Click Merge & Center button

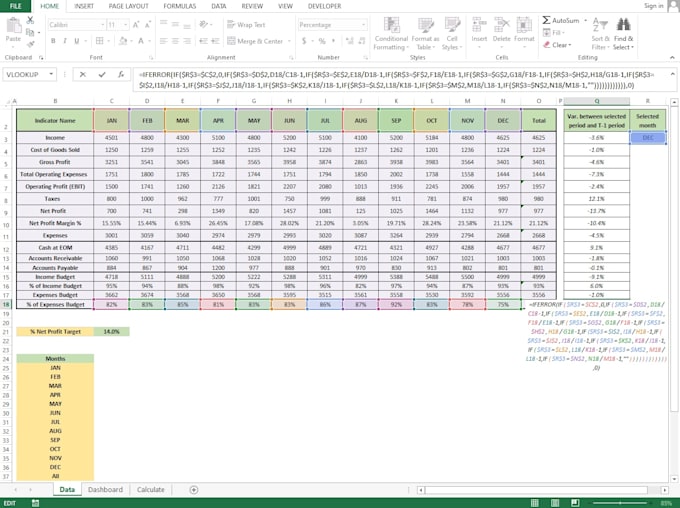click(x=255, y=41)
